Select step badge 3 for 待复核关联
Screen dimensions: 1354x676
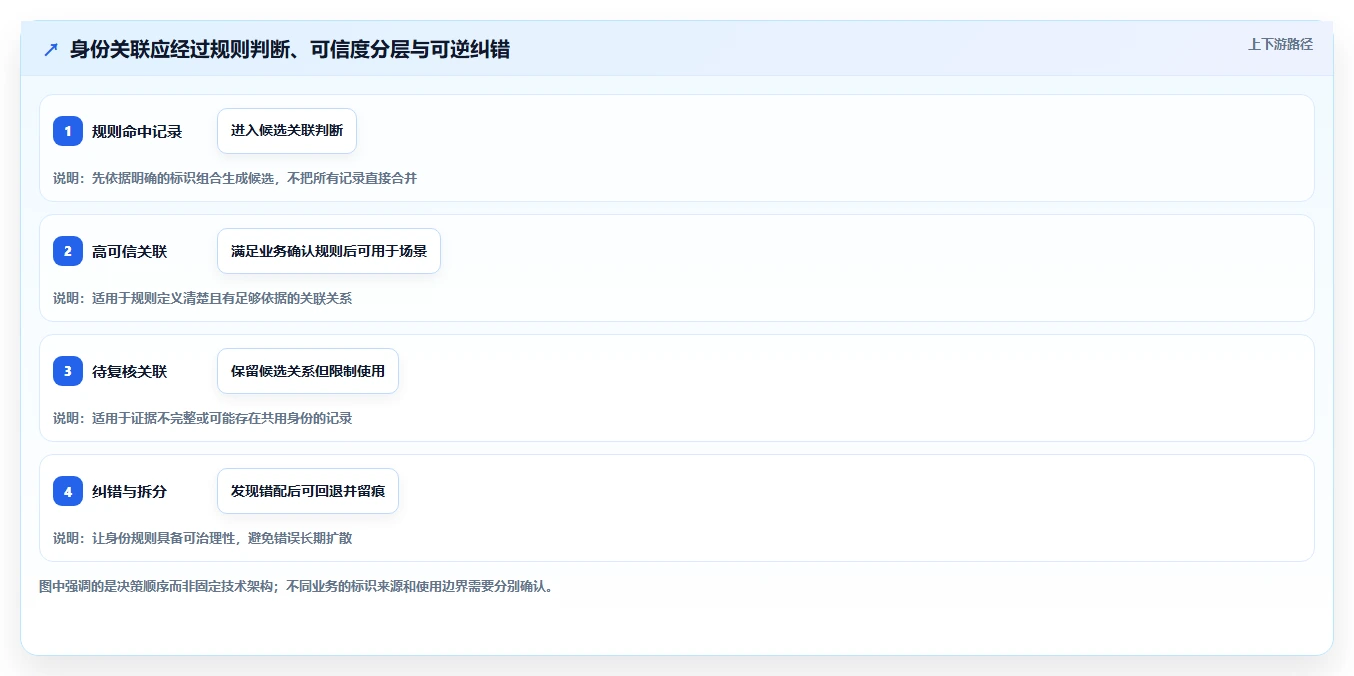(x=68, y=371)
